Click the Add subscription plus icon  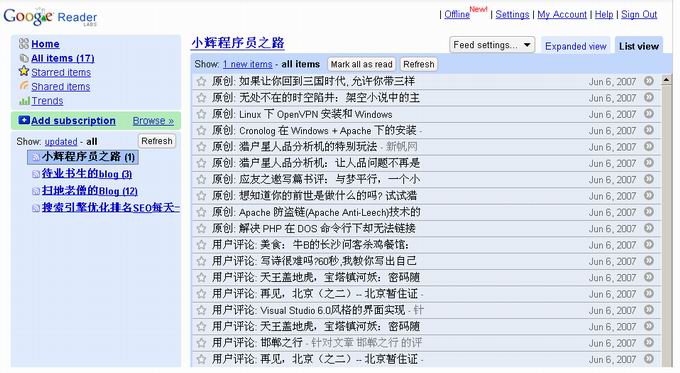pos(24,120)
